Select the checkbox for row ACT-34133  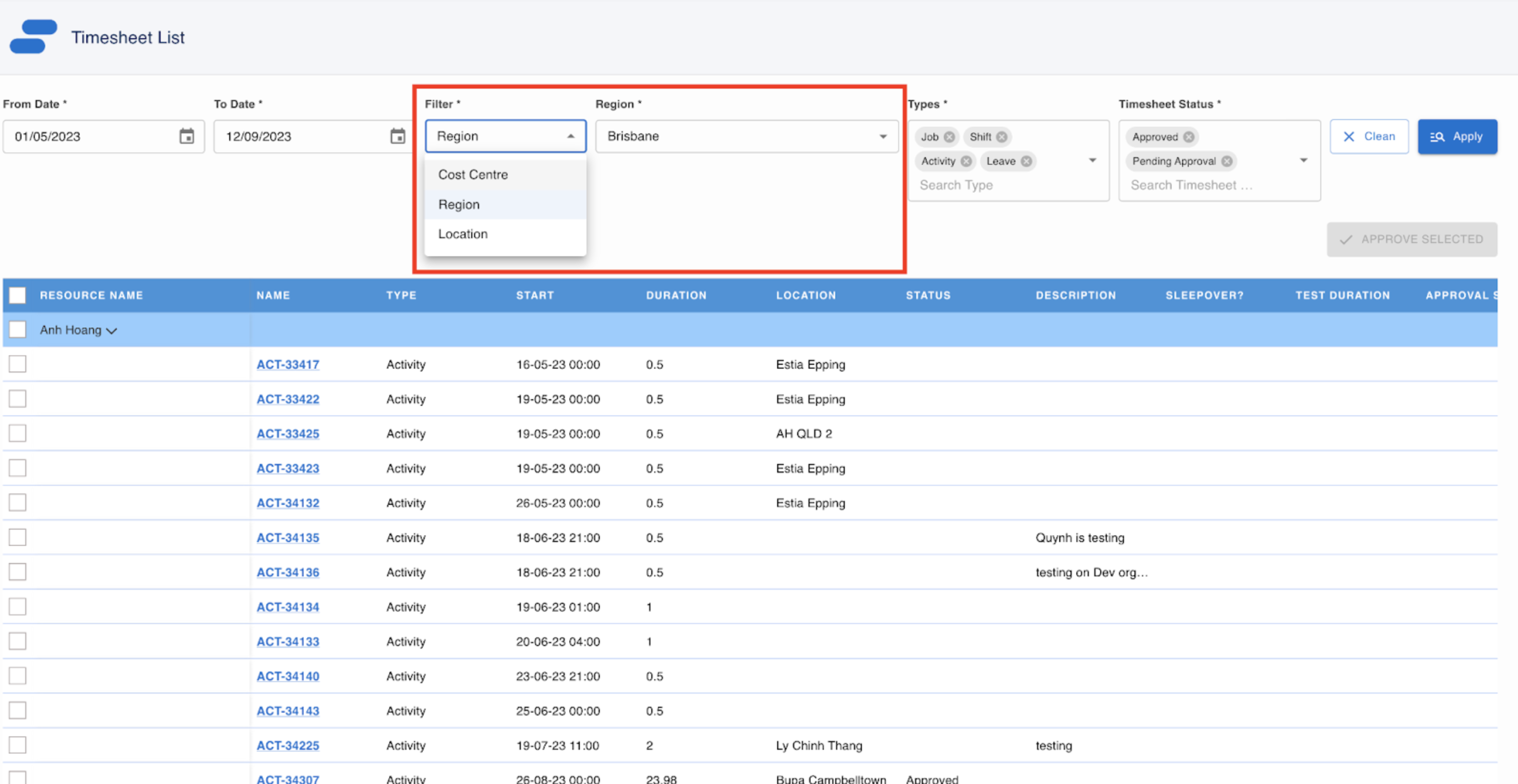[18, 642]
